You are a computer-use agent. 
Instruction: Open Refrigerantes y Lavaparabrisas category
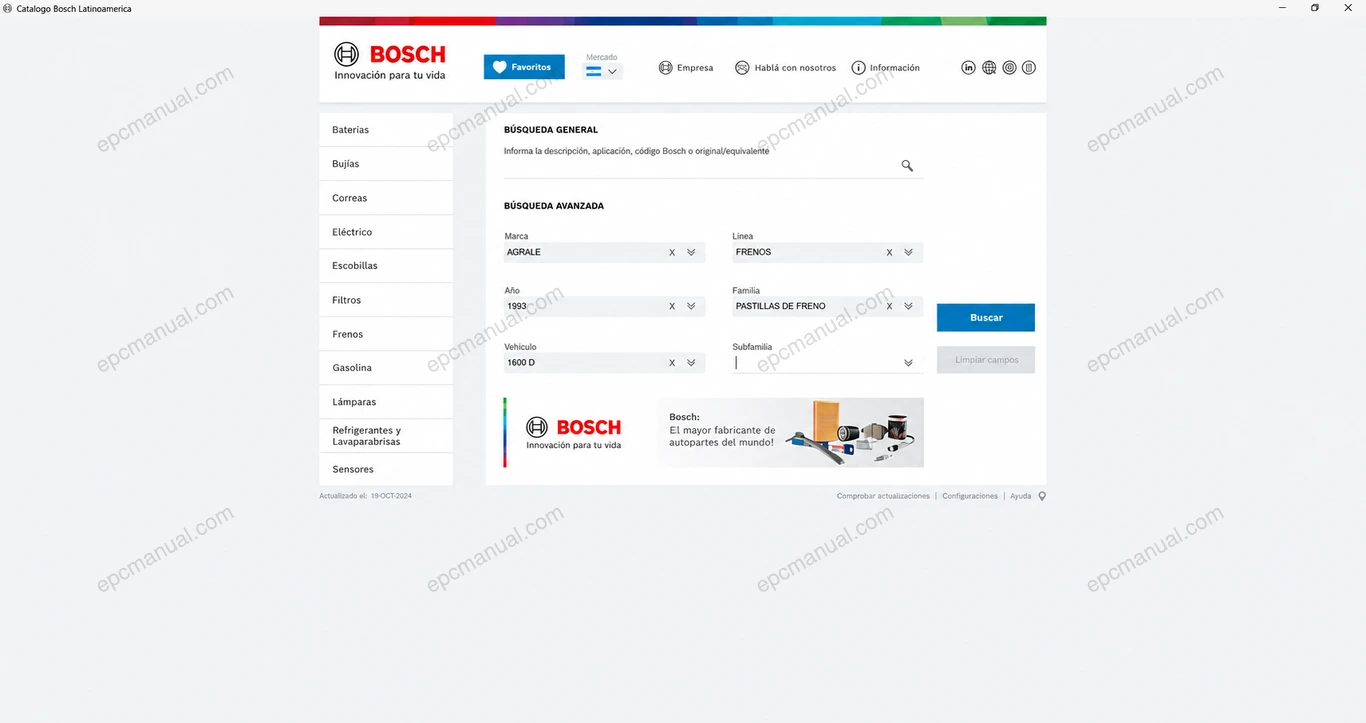click(x=386, y=436)
